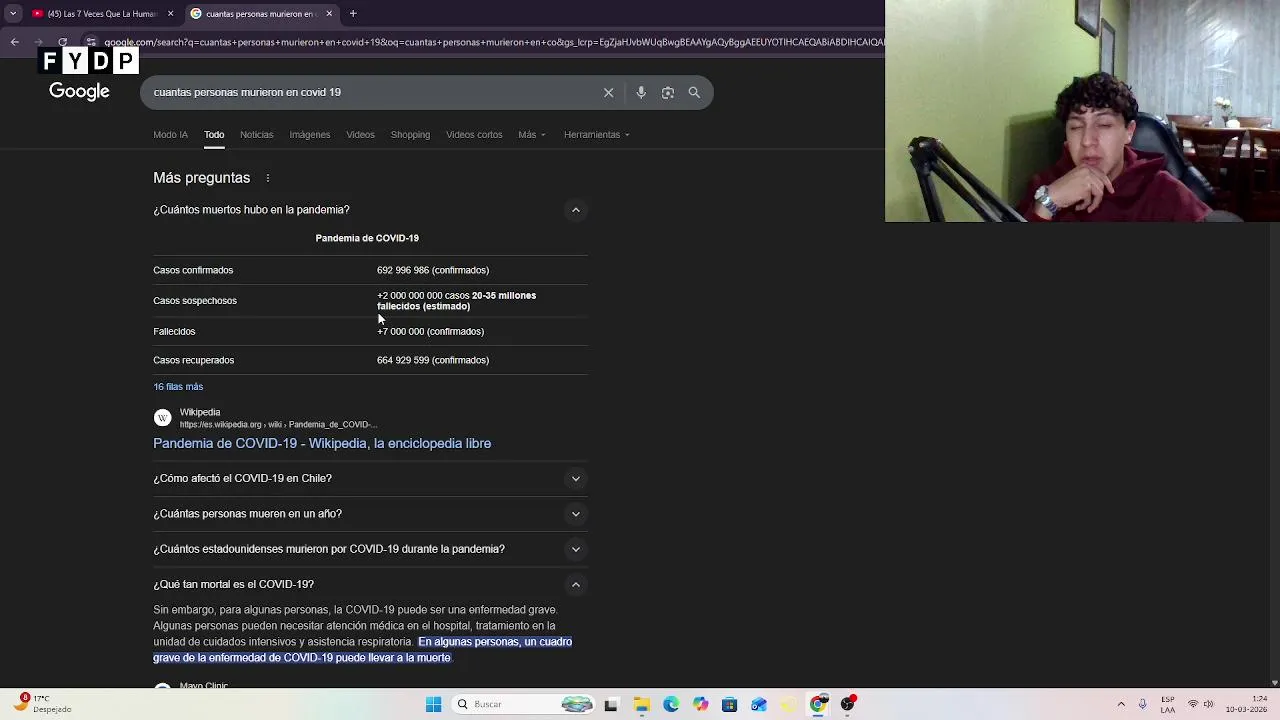Expand the Más search filters dropdown
Screen dimensions: 1280x720
coord(532,134)
